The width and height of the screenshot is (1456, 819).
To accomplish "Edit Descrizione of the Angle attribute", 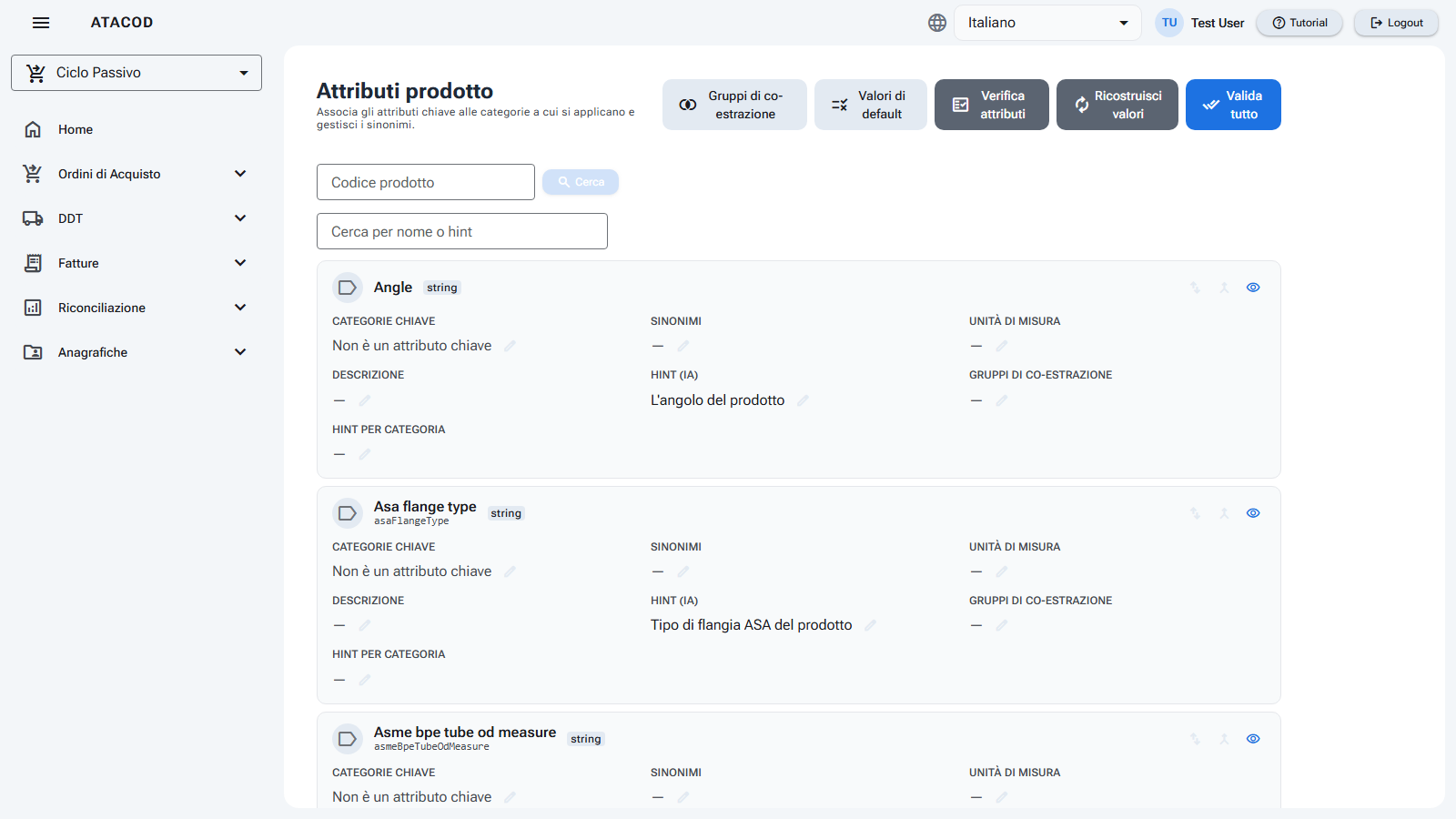I will click(x=364, y=400).
